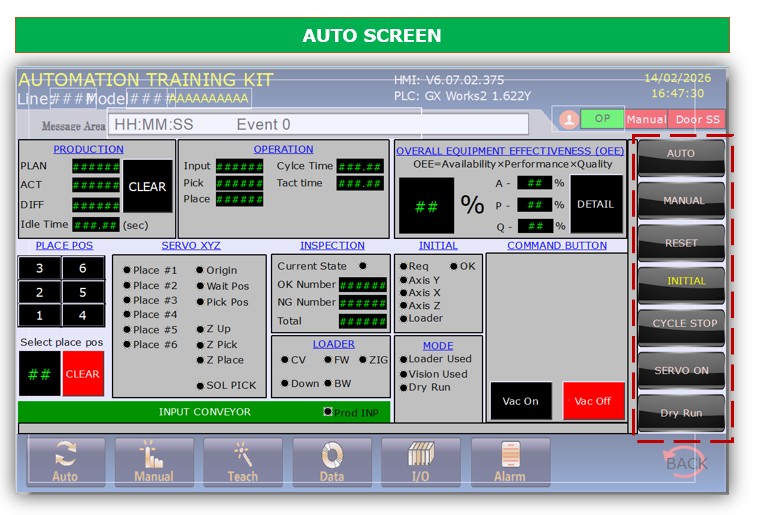Screen dimensions: 759x515
Task: Open the PLACE POS link
Action: pos(64,245)
